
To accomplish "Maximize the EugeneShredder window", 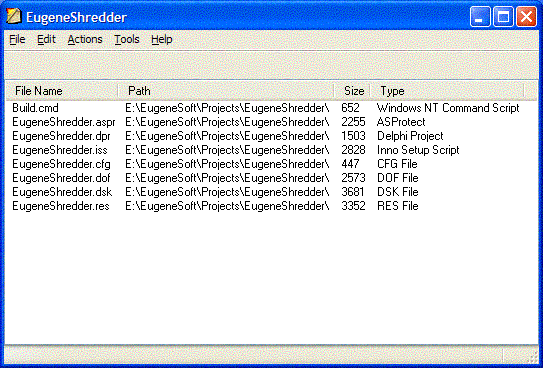I will [503, 16].
